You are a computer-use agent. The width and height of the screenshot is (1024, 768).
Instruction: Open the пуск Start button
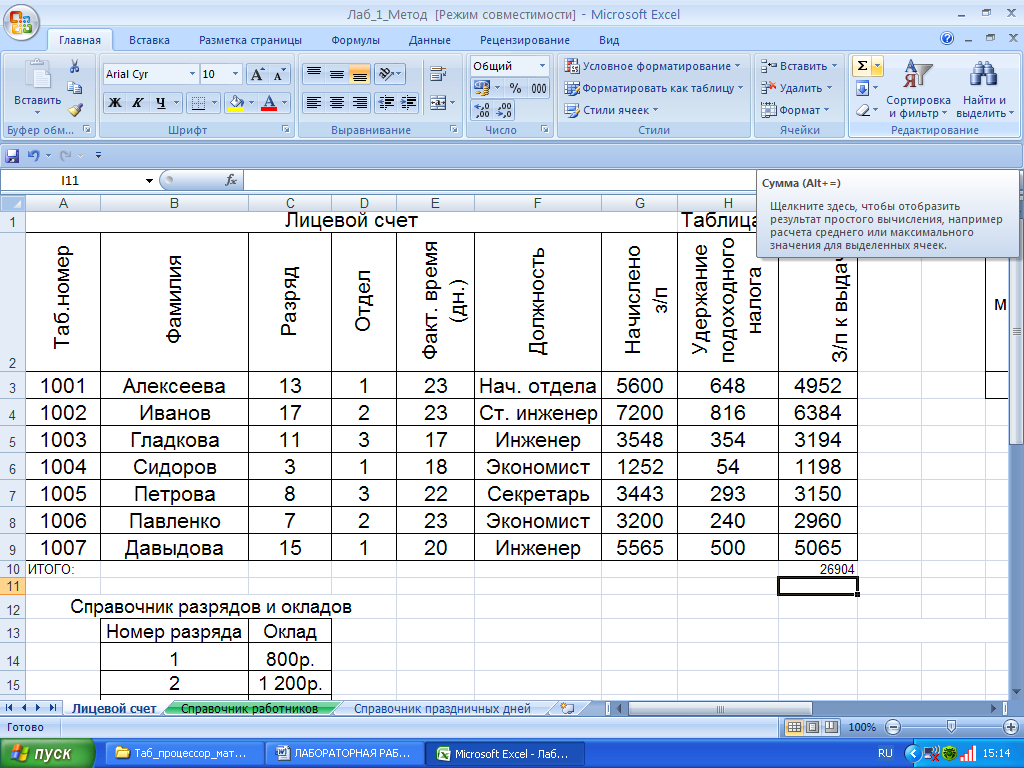coord(47,753)
